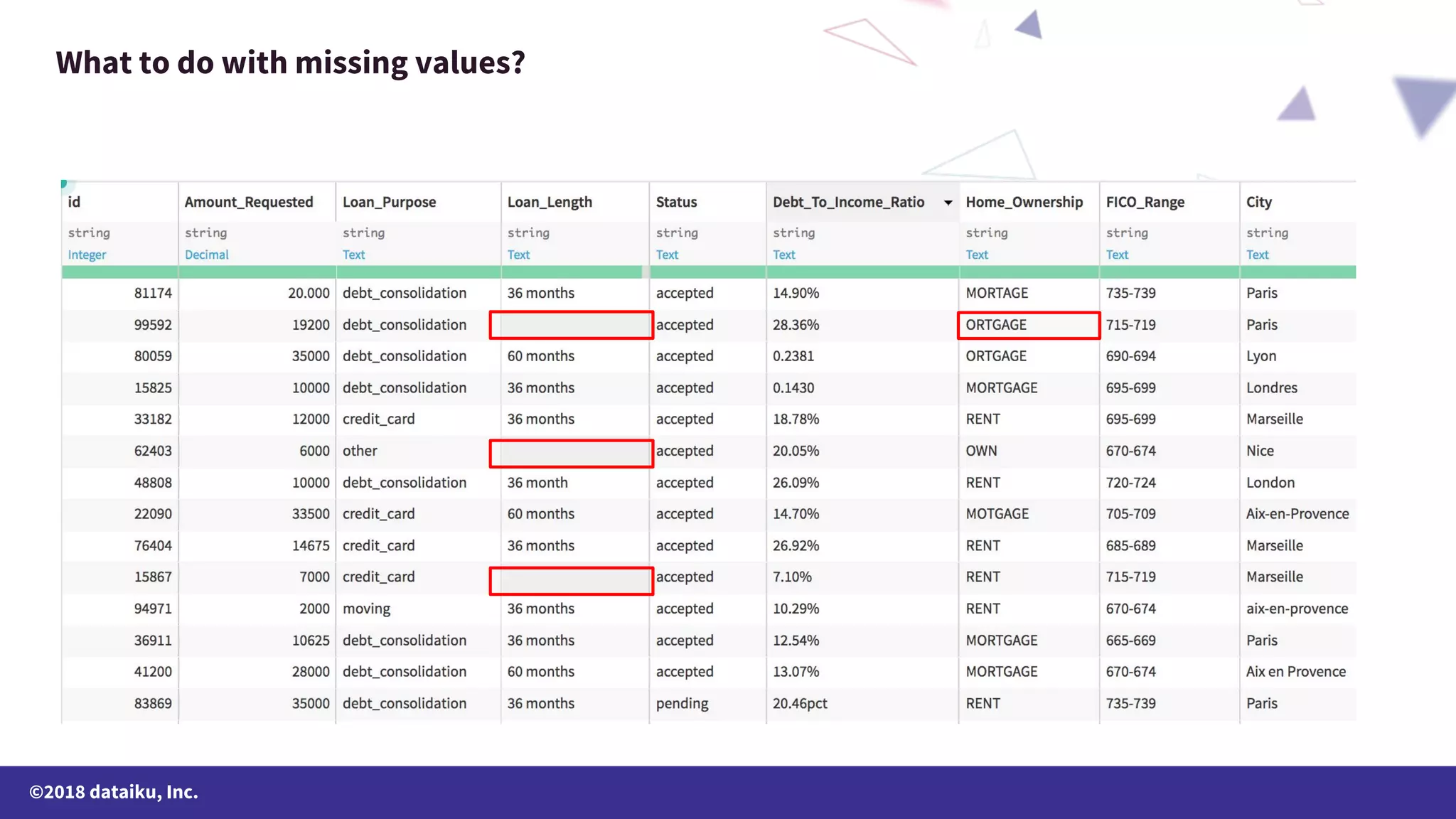
Task: Click the Text meaning under Debt_To_Income_Ratio
Action: (x=783, y=255)
